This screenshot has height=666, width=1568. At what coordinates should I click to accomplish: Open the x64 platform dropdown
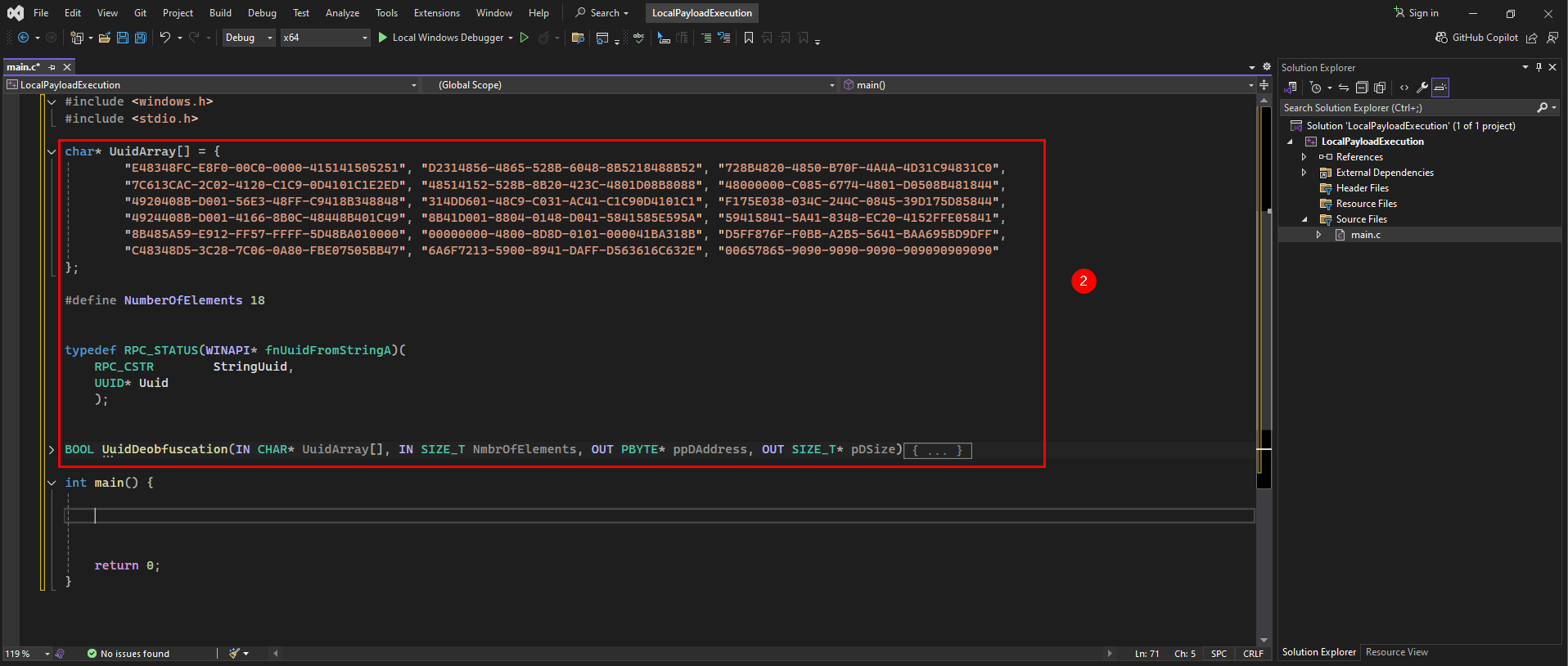tap(325, 38)
